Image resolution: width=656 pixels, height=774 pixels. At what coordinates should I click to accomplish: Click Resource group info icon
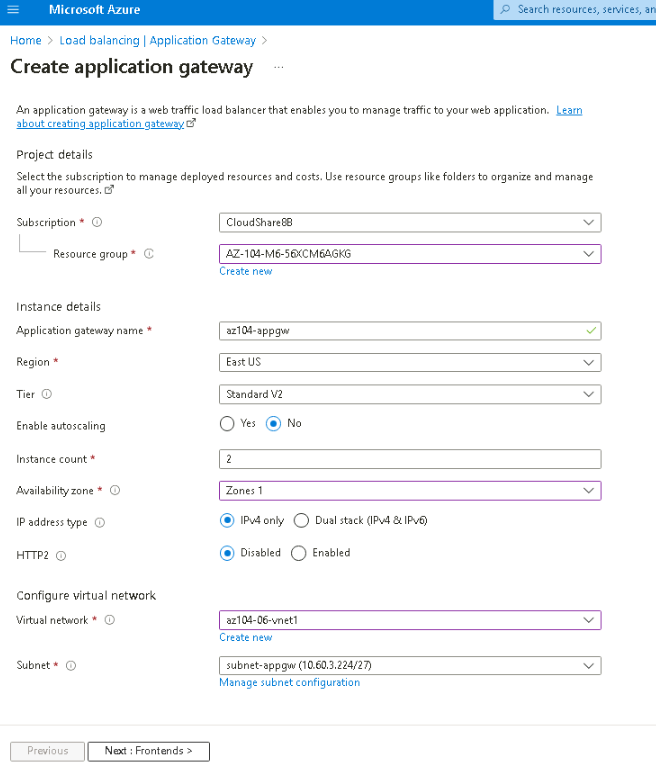pyautogui.click(x=149, y=254)
